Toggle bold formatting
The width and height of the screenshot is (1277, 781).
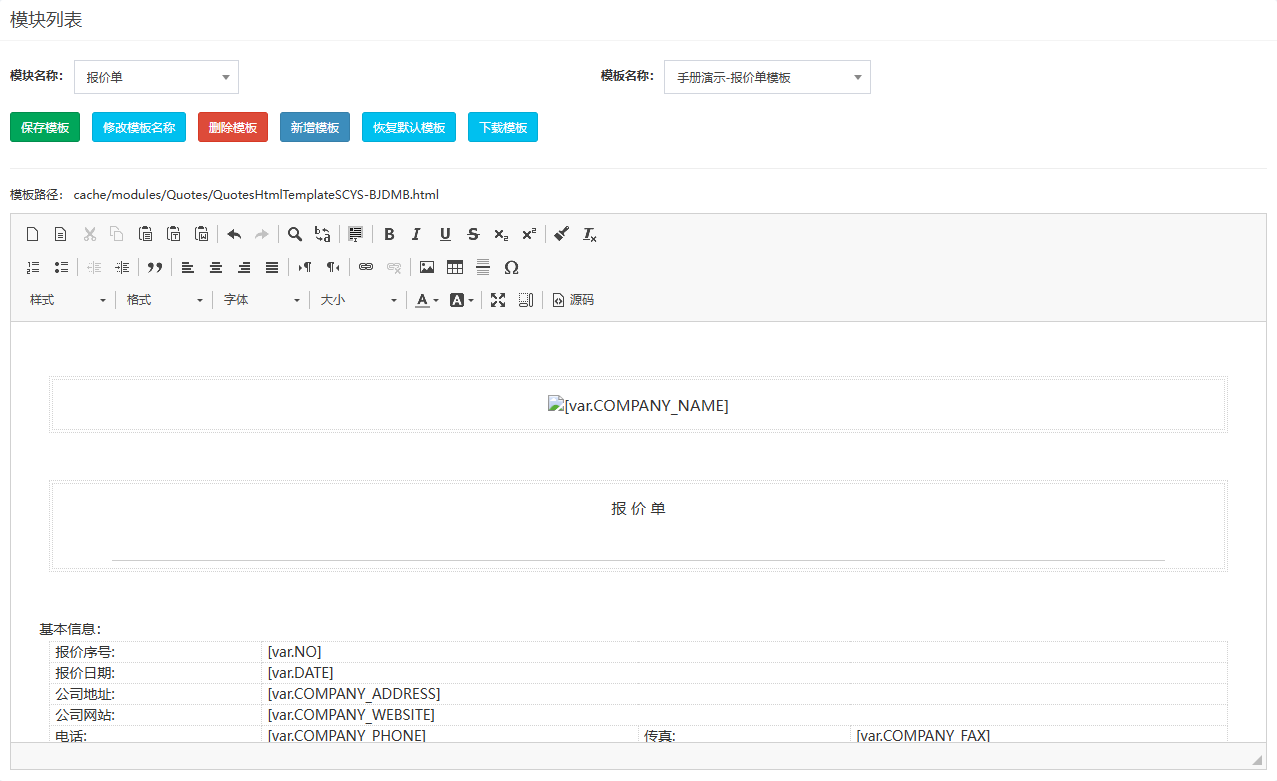click(x=389, y=235)
